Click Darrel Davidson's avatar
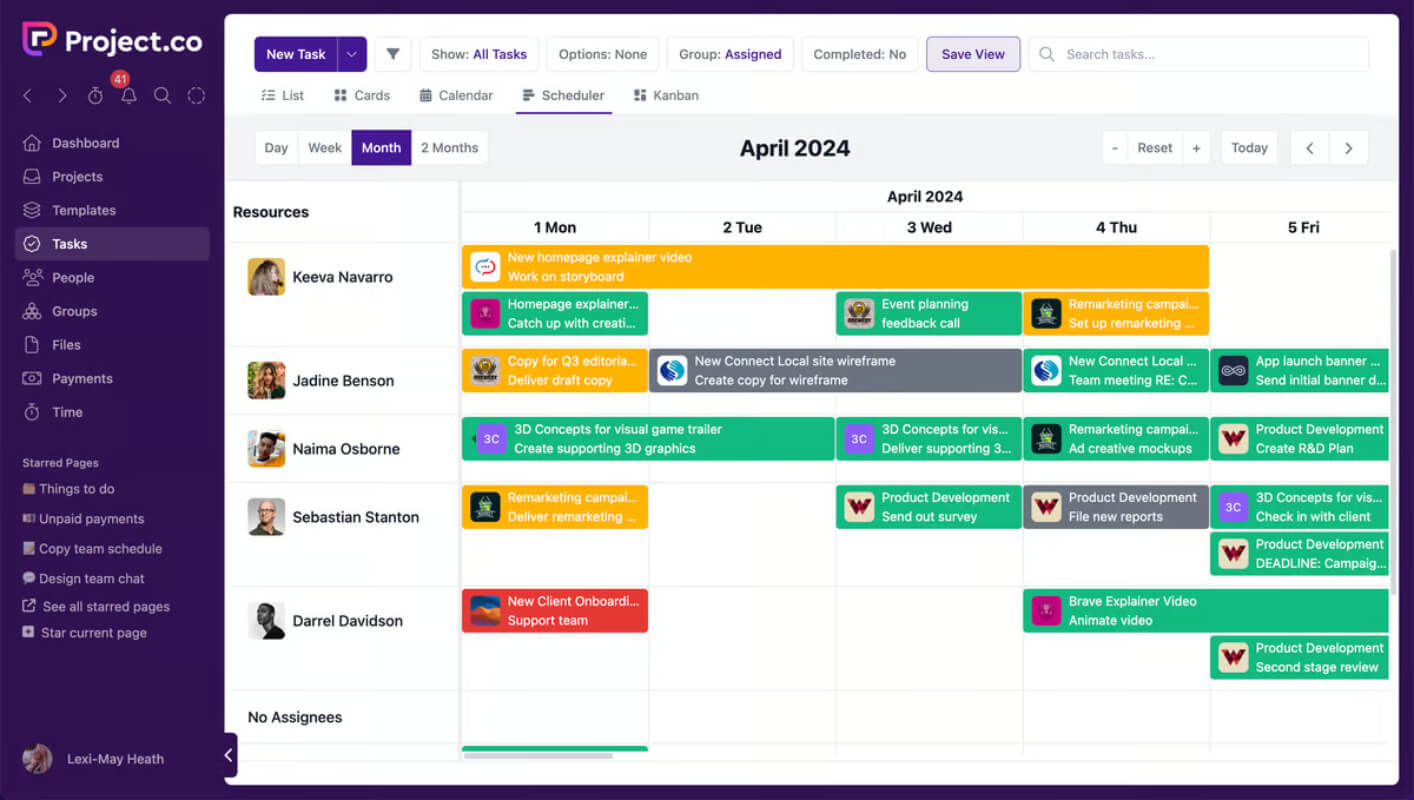 266,621
